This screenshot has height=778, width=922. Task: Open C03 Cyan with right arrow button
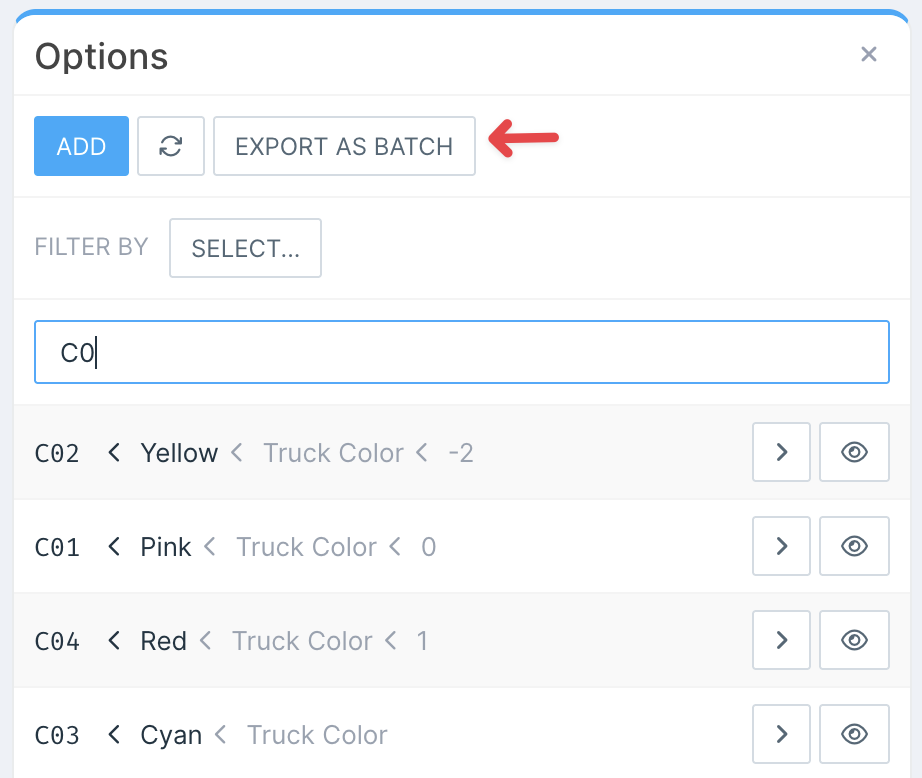(781, 735)
